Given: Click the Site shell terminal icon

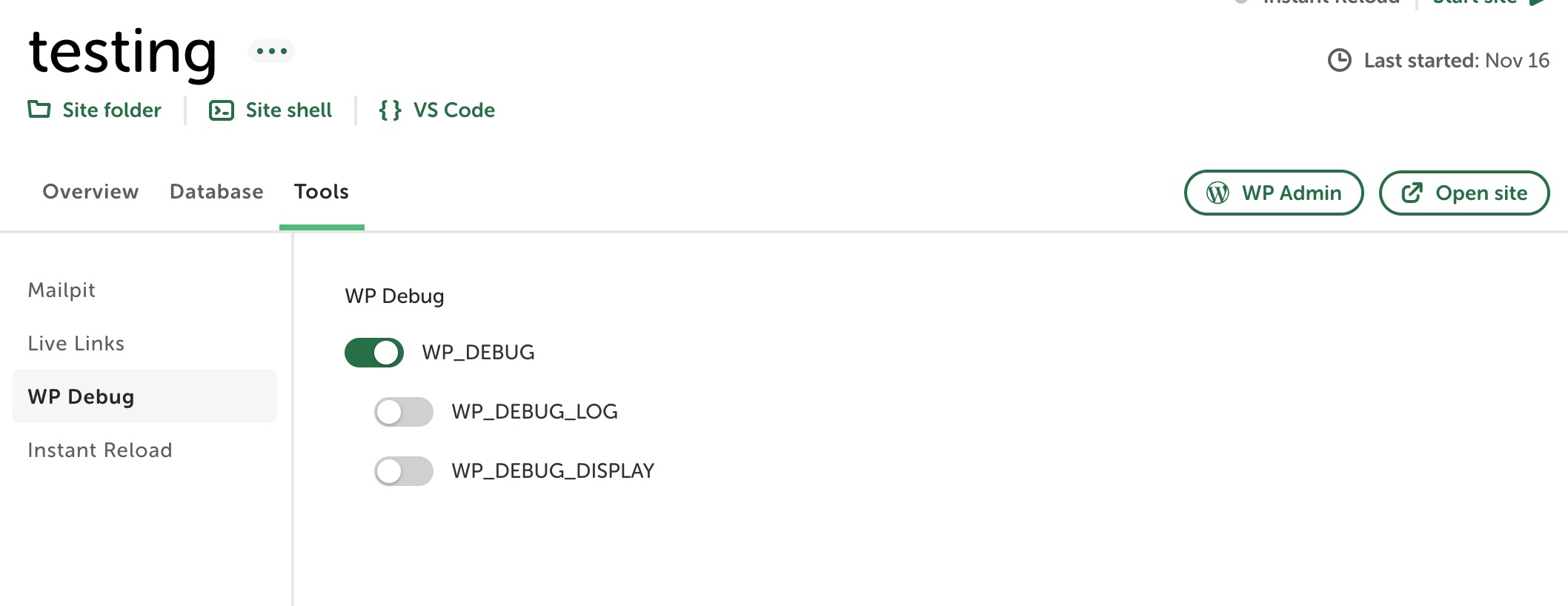Looking at the screenshot, I should pos(222,110).
